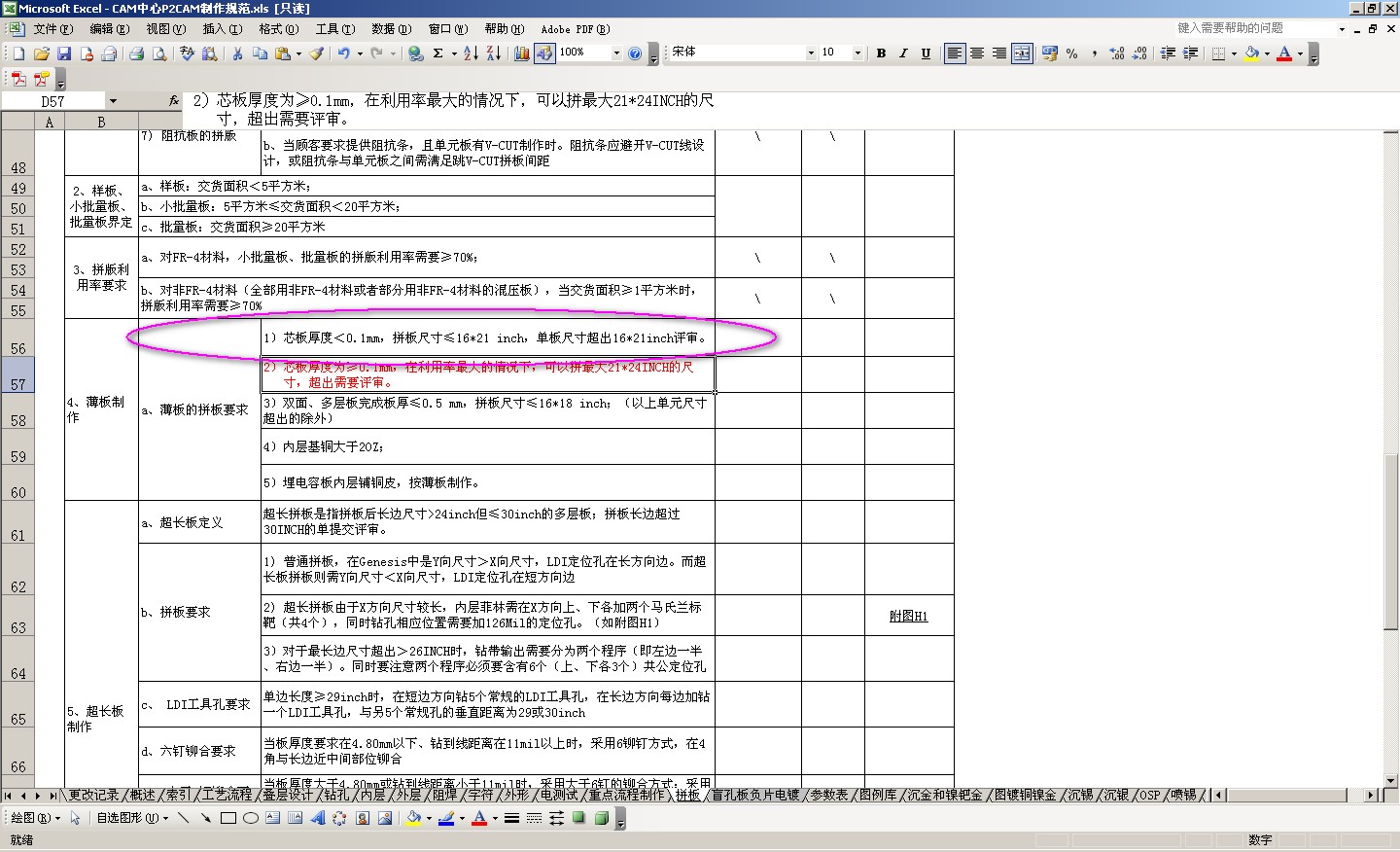Open the 插入(I) menu
Viewport: 1400px width, 852px height.
[x=222, y=29]
